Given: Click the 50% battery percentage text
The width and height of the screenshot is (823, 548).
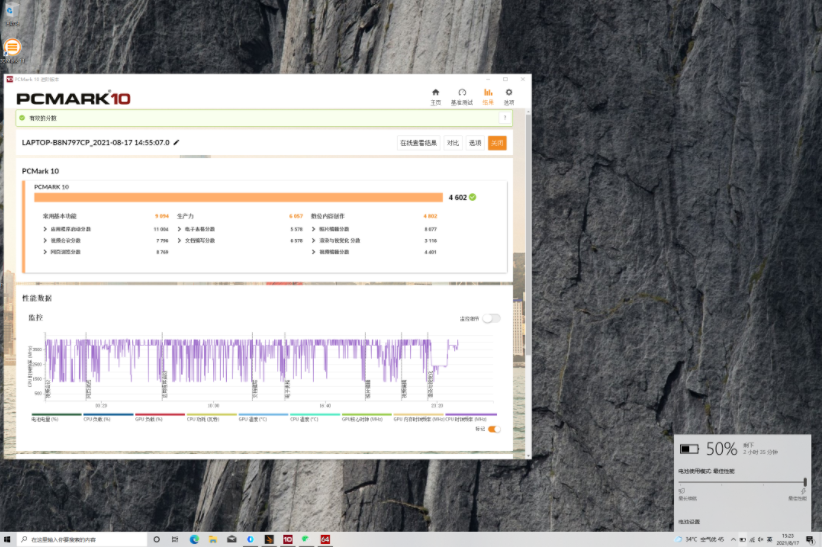Looking at the screenshot, I should coord(722,449).
